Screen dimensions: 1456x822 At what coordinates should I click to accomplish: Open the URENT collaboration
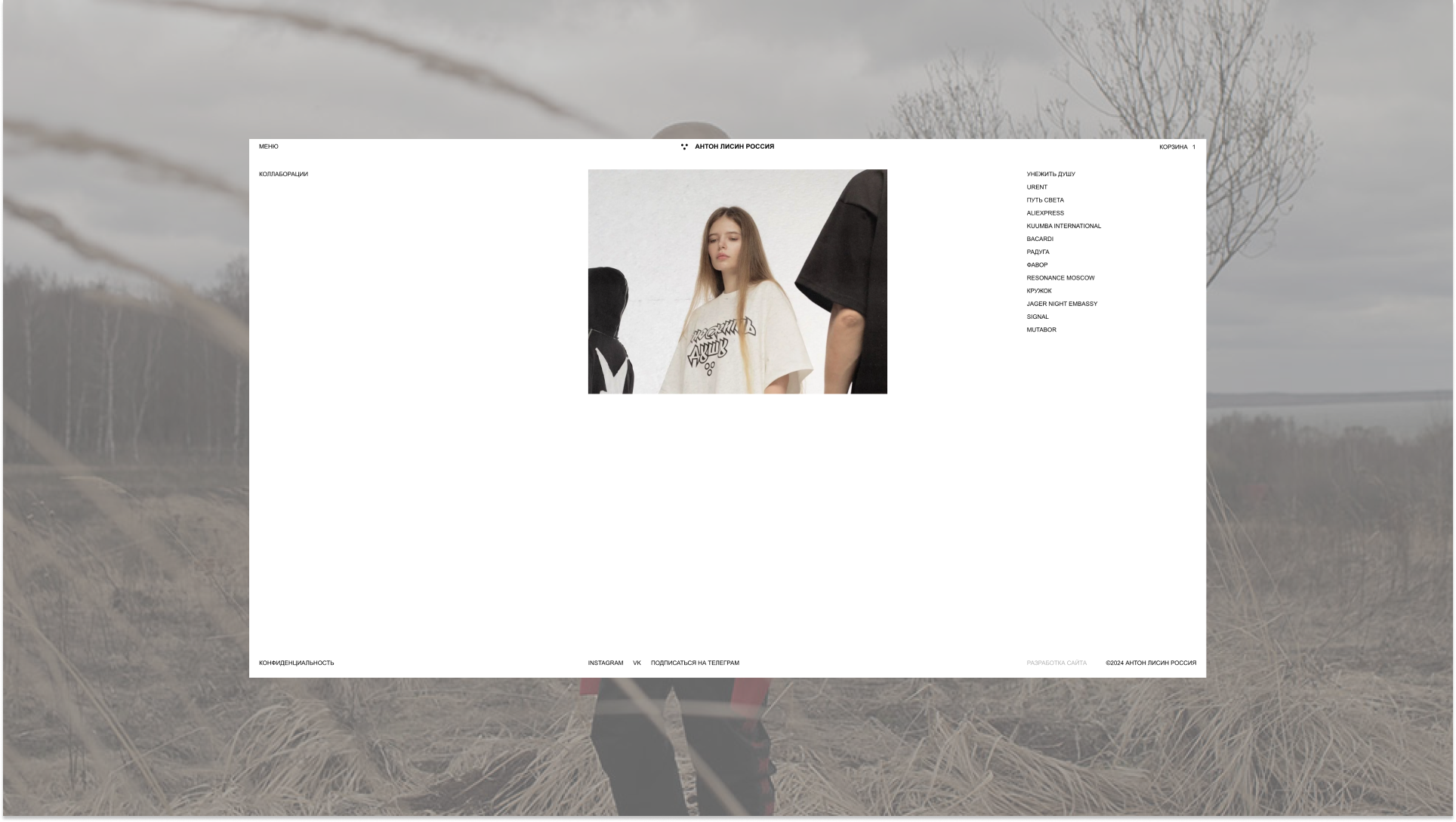(1037, 187)
